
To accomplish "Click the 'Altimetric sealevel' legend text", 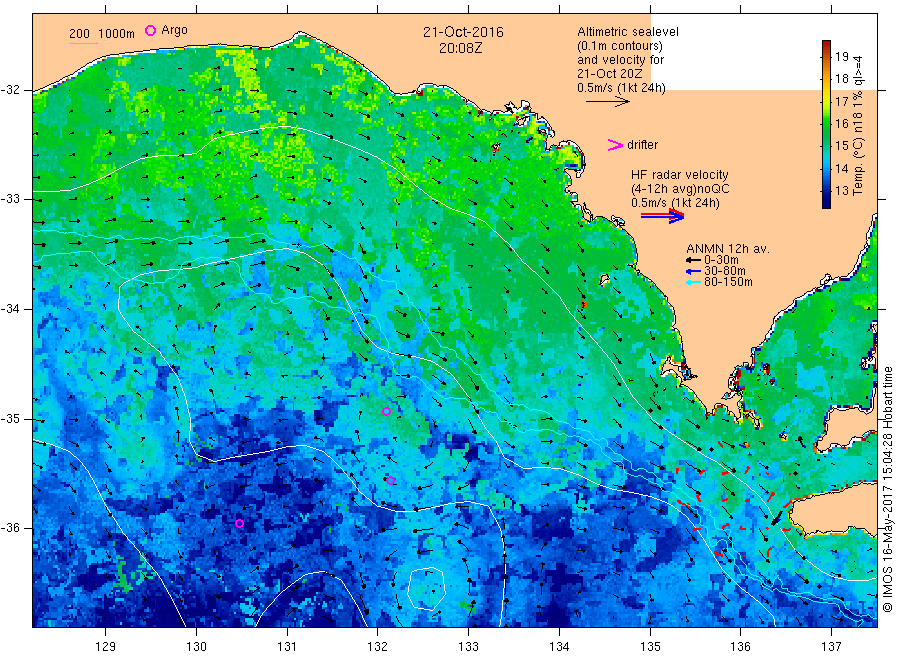I will point(628,32).
